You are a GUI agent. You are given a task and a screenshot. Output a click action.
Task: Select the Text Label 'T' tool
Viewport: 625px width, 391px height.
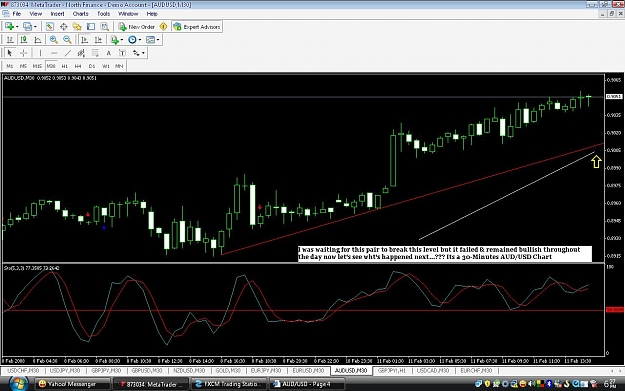tap(122, 53)
